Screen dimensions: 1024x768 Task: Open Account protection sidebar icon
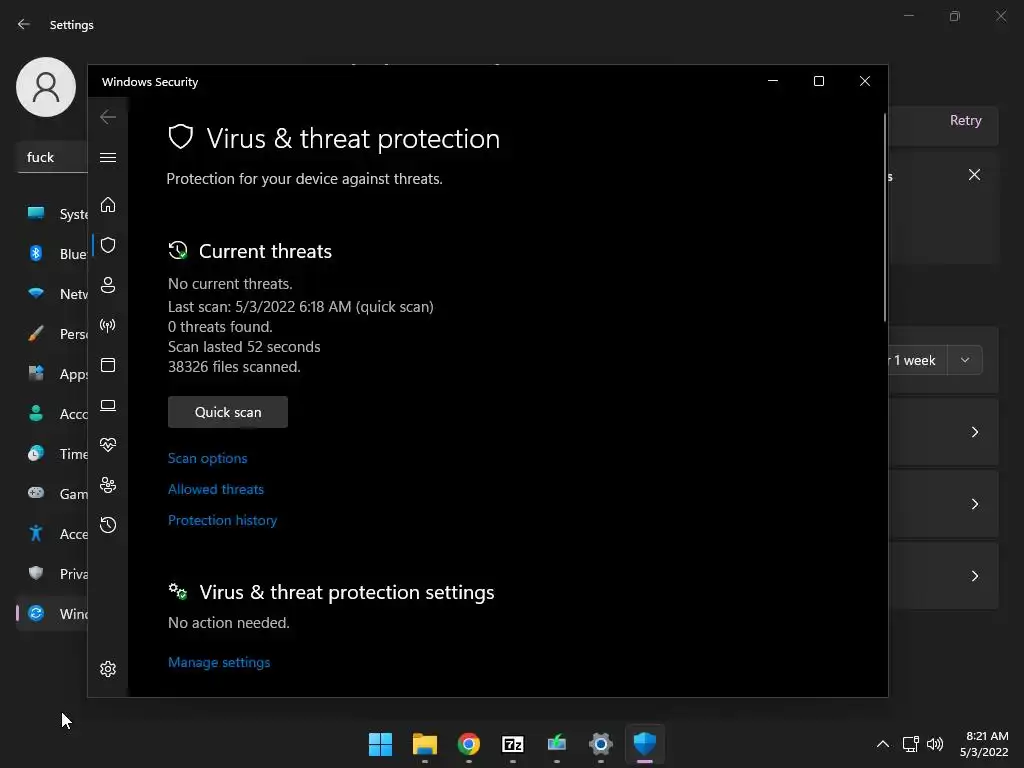coord(108,285)
